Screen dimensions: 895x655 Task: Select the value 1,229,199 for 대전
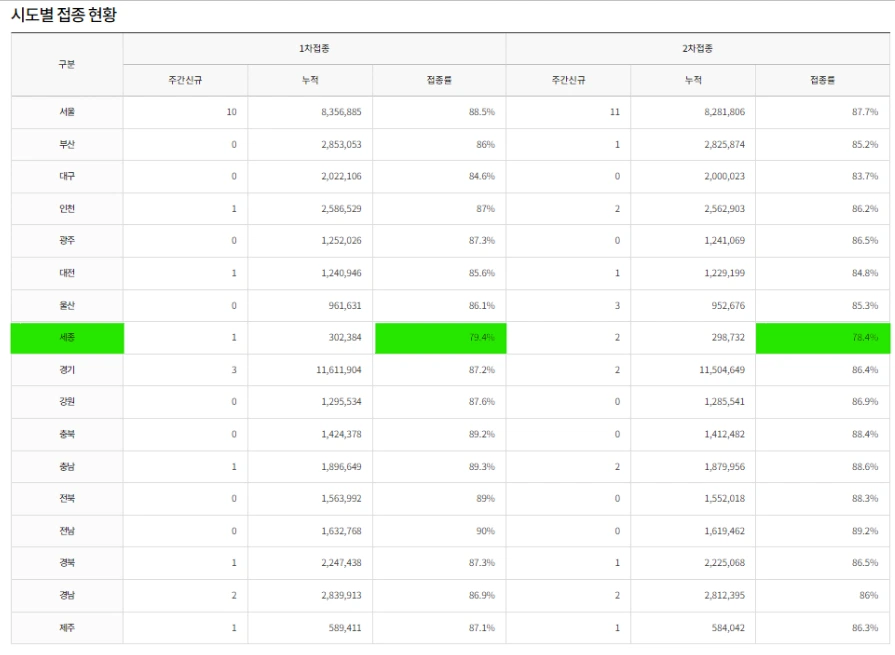[x=724, y=273]
